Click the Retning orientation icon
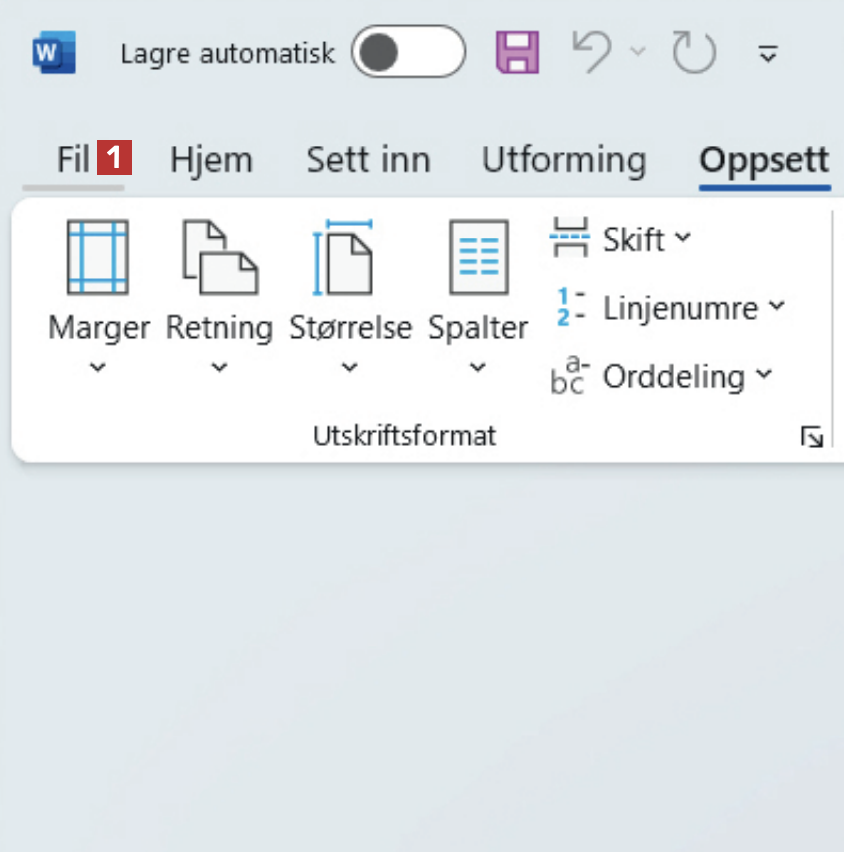This screenshot has height=852, width=844. (x=219, y=258)
